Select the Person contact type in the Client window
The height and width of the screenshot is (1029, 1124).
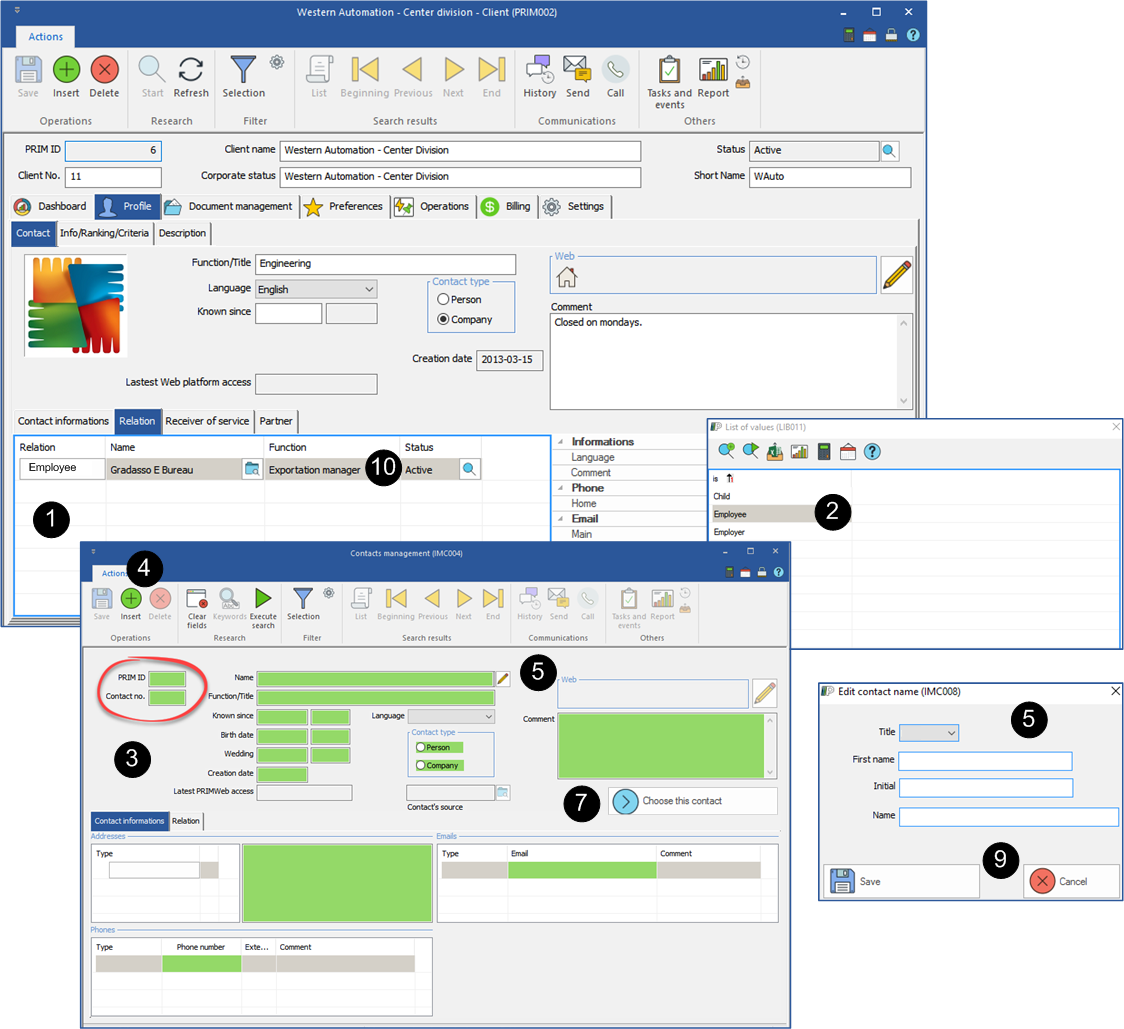point(443,299)
